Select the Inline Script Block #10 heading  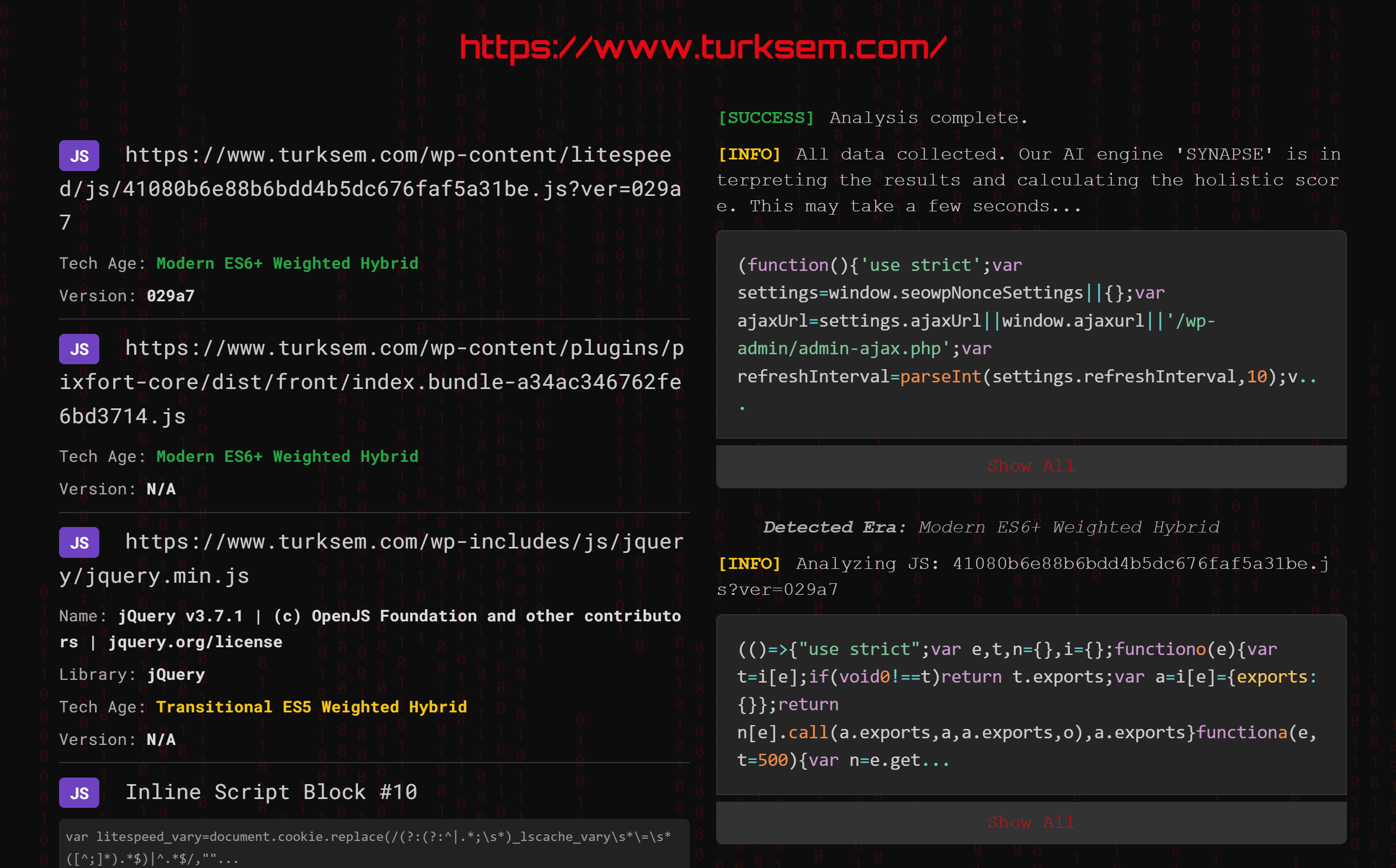point(271,793)
